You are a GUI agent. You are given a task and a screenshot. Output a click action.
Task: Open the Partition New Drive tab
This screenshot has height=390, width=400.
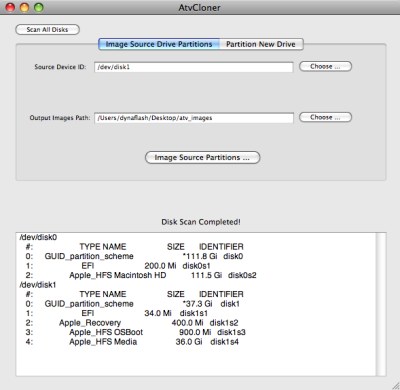(261, 44)
